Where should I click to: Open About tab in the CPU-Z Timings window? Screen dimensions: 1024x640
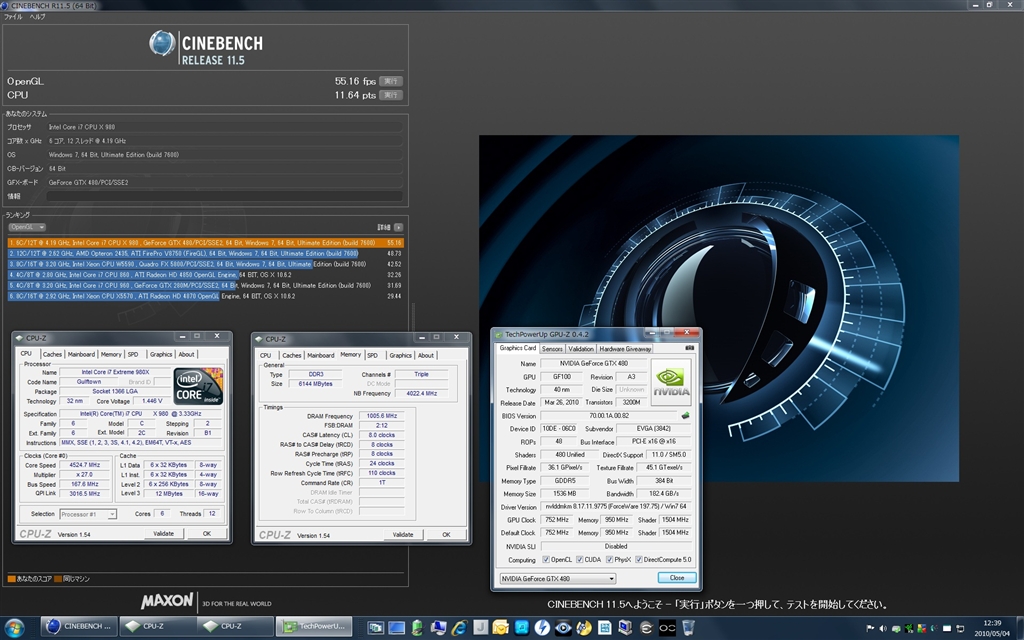pyautogui.click(x=426, y=355)
